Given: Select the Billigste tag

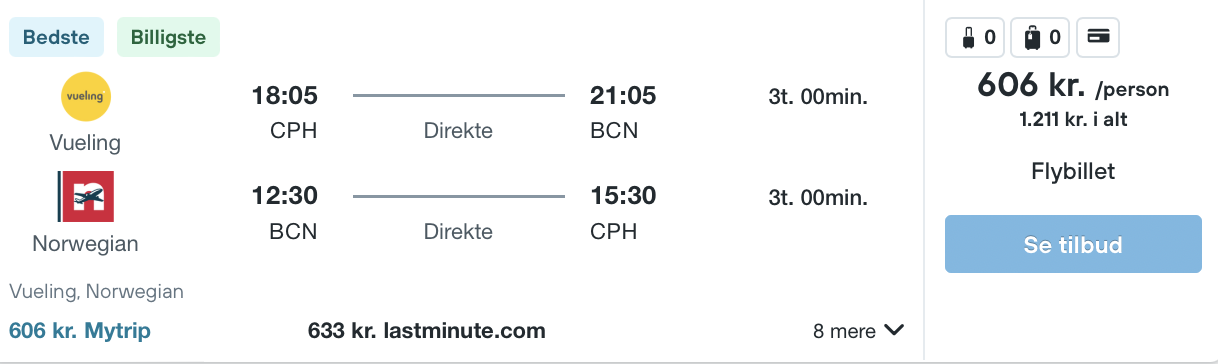Looking at the screenshot, I should pyautogui.click(x=168, y=38).
